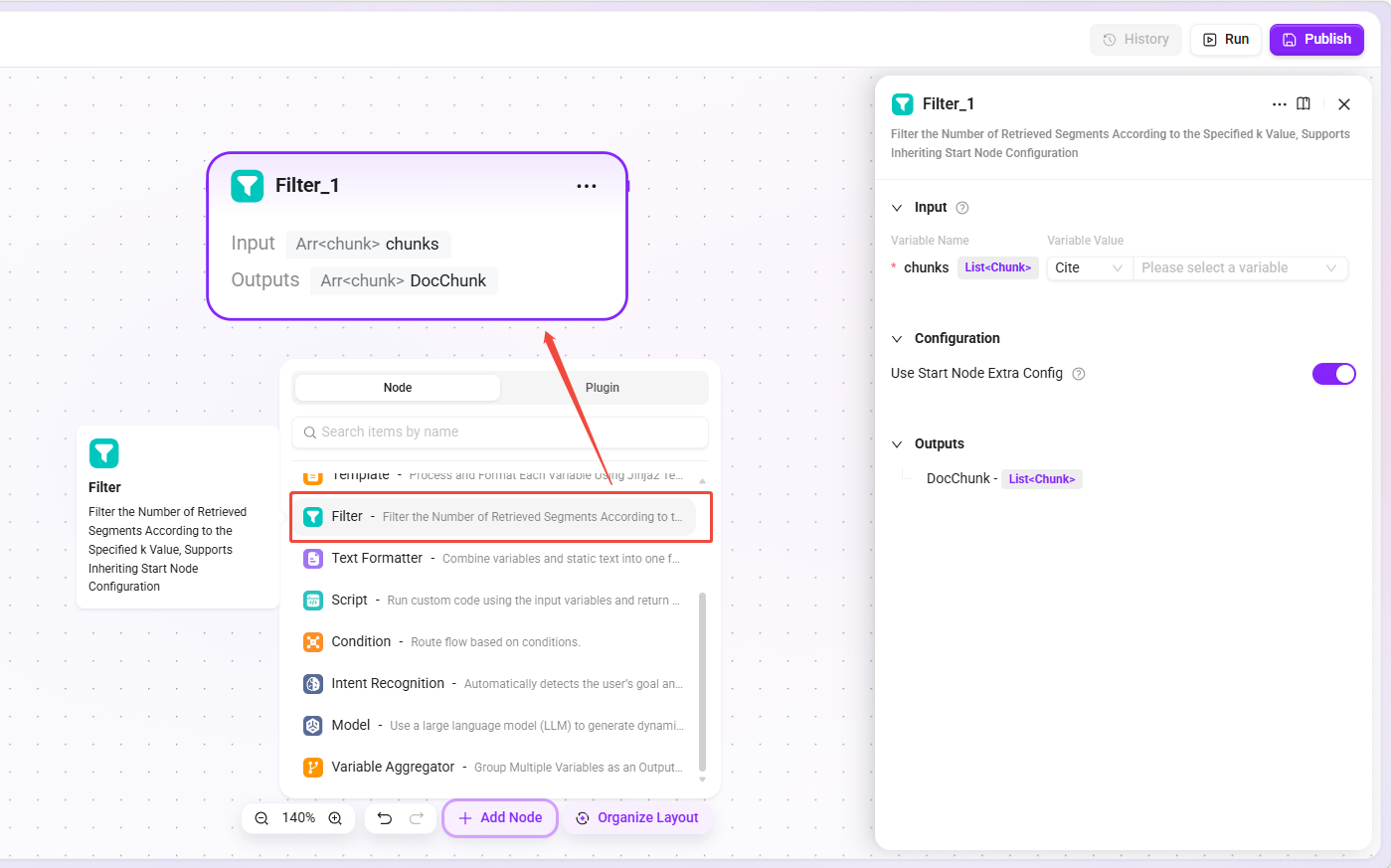Click the Filter_1 title in panel
The width and height of the screenshot is (1391, 868).
point(949,104)
